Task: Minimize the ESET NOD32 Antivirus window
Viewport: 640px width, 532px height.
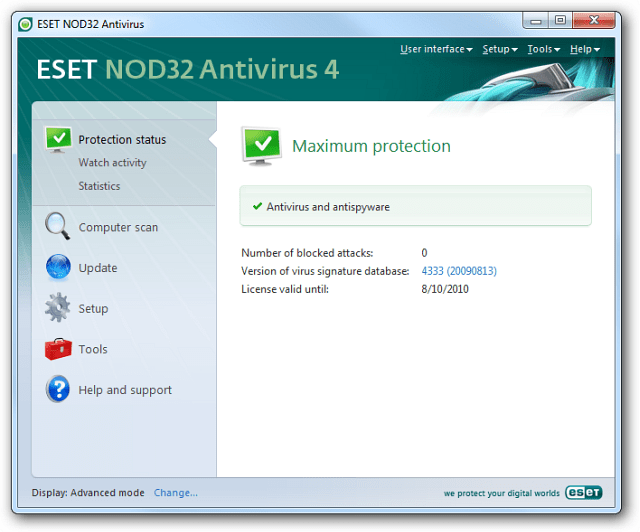Action: tap(536, 20)
